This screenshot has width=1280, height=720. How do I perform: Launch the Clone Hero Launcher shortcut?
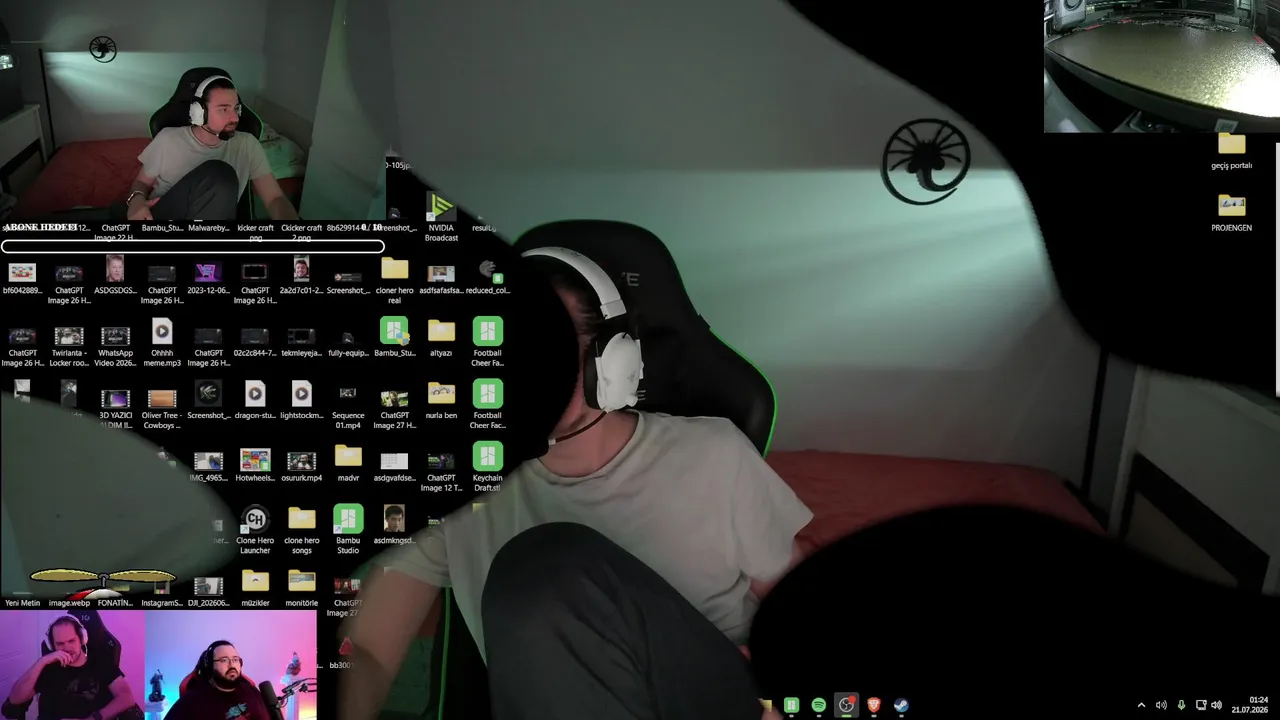coord(255,530)
